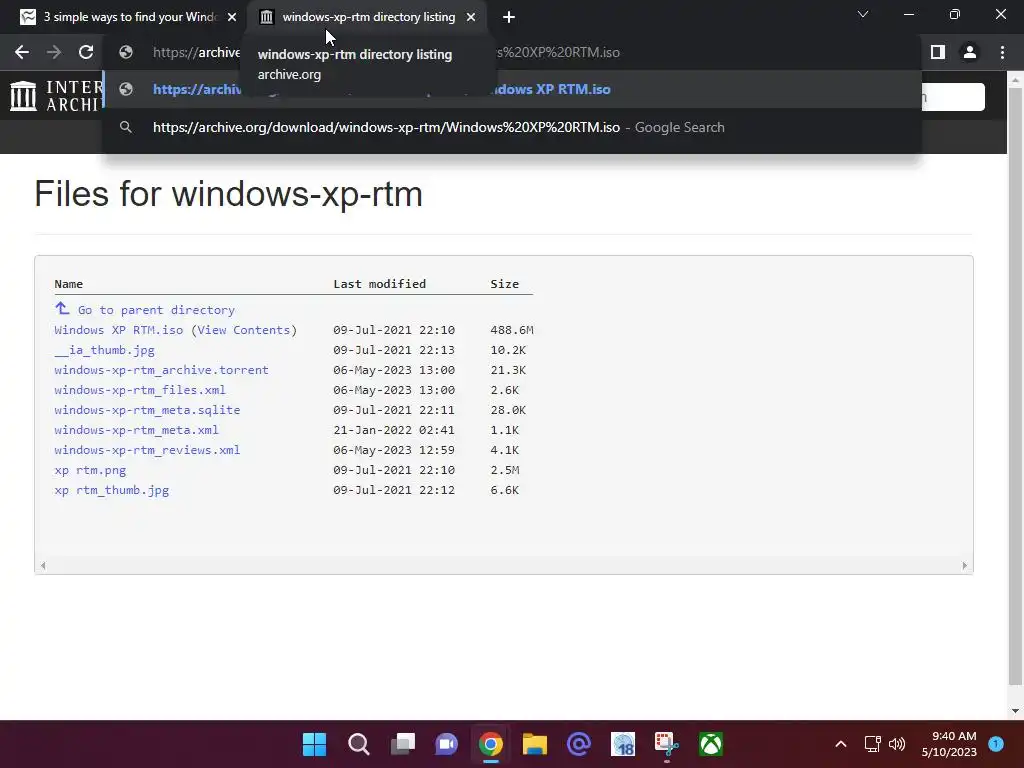This screenshot has height=768, width=1024.
Task: Close the windows-xp-rtm directory listing tab
Action: pos(471,18)
